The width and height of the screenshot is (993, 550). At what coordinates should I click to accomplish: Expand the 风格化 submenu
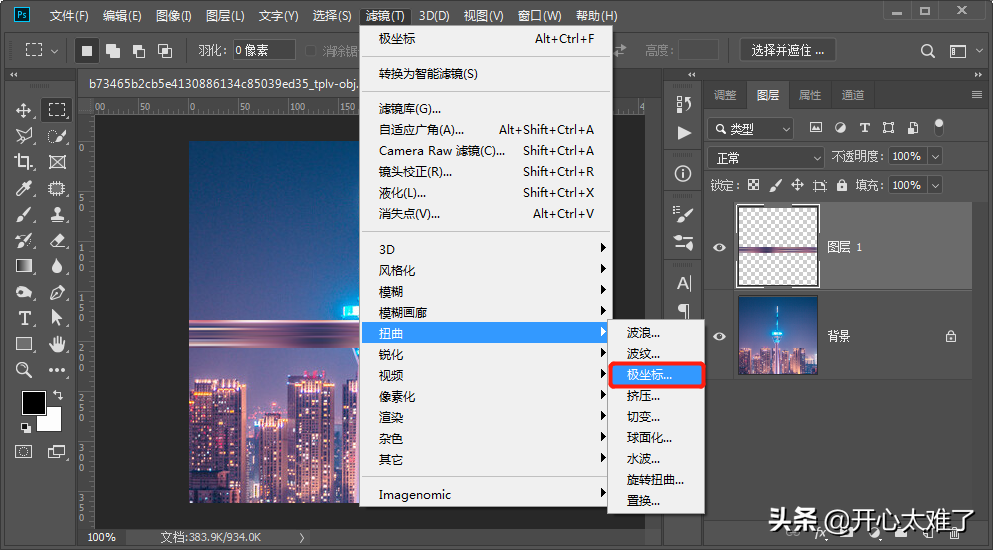(486, 271)
